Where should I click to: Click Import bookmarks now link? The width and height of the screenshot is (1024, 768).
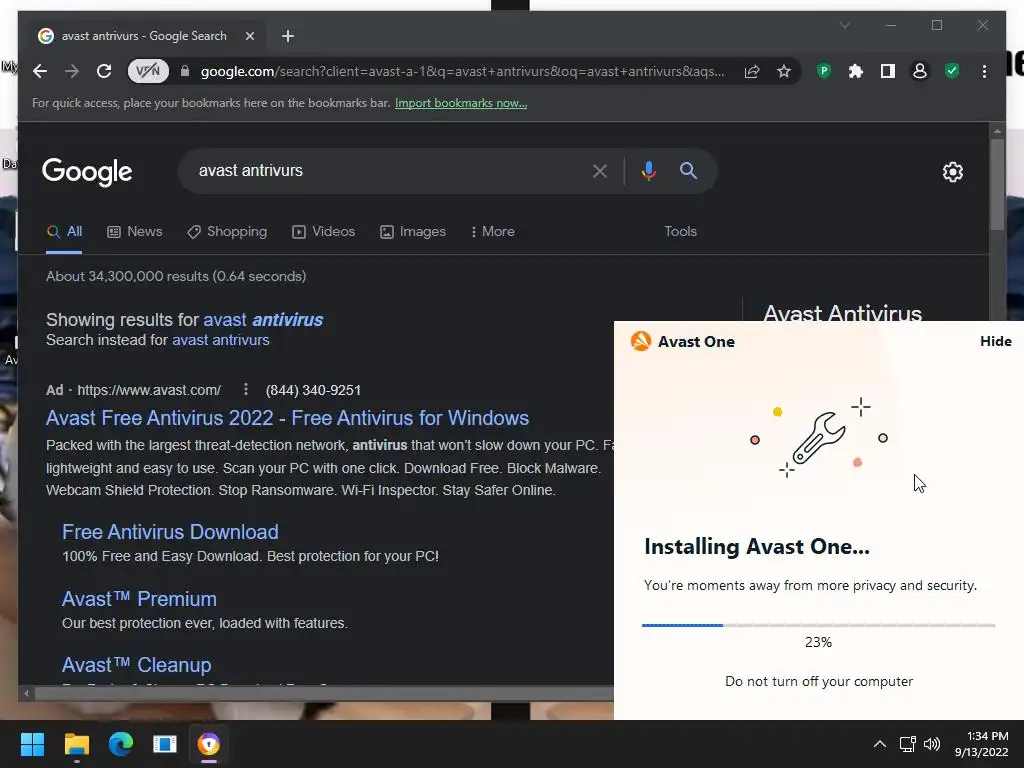(461, 103)
